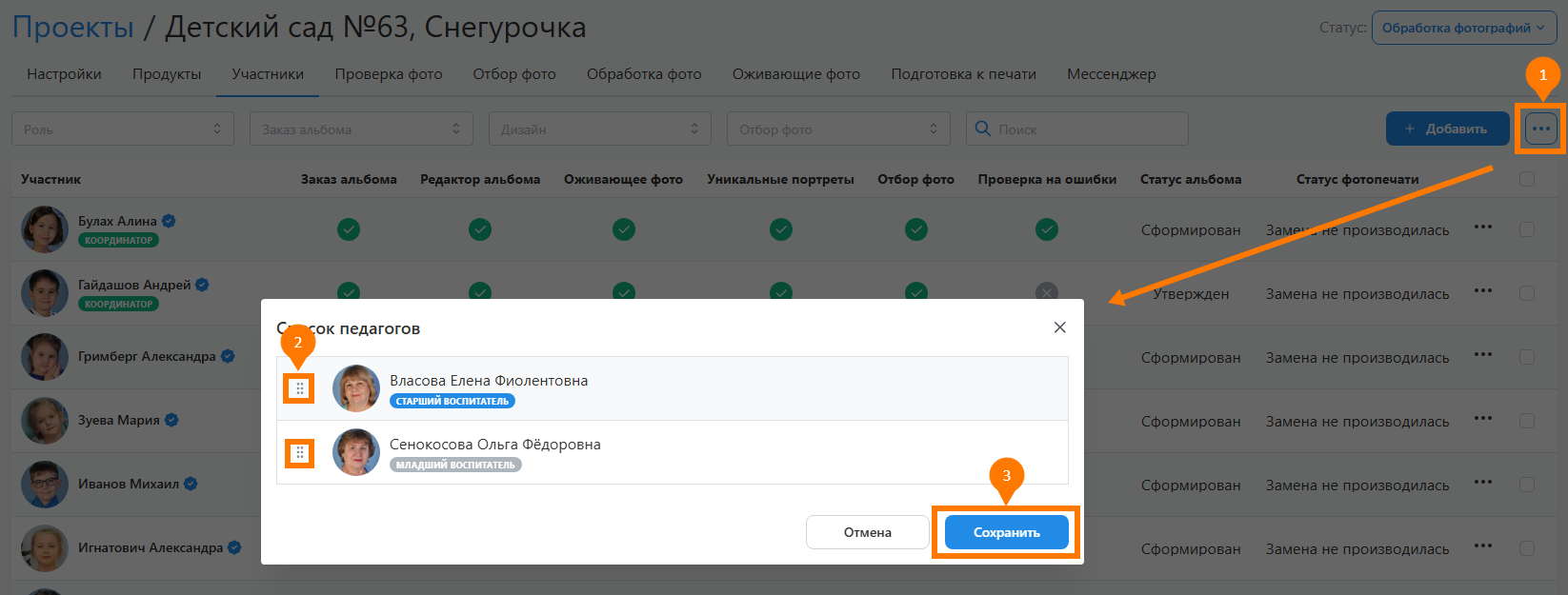Toggle the select-all checkbox in table header
This screenshot has width=1568, height=595.
click(x=1527, y=179)
